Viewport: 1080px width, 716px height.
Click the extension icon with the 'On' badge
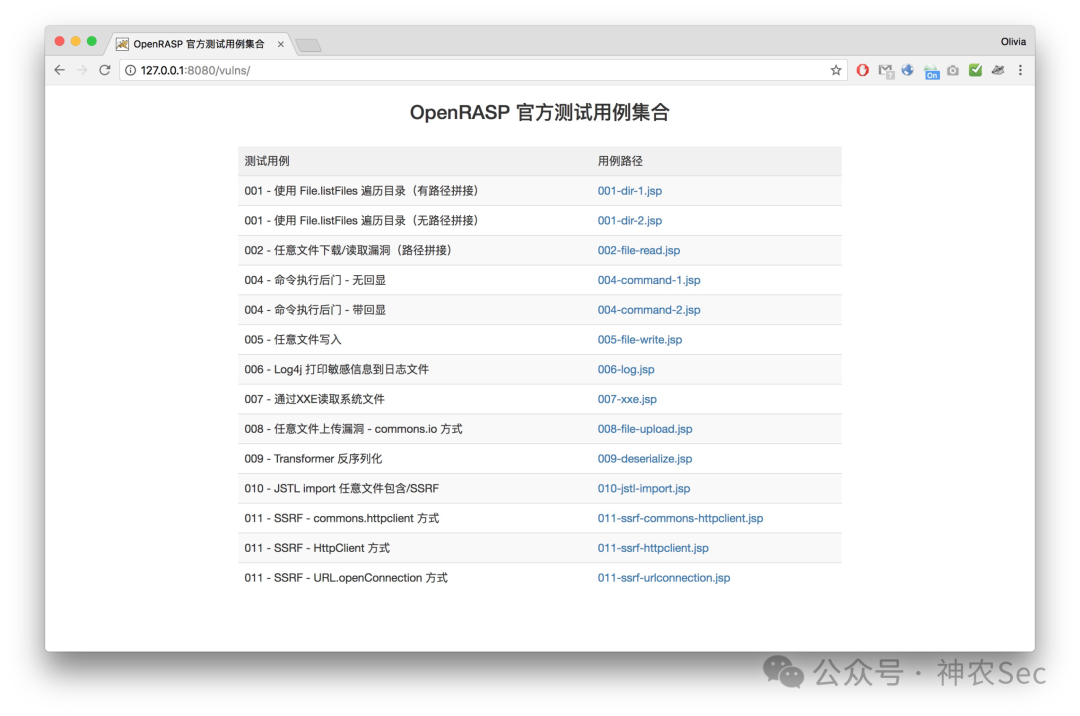tap(931, 72)
